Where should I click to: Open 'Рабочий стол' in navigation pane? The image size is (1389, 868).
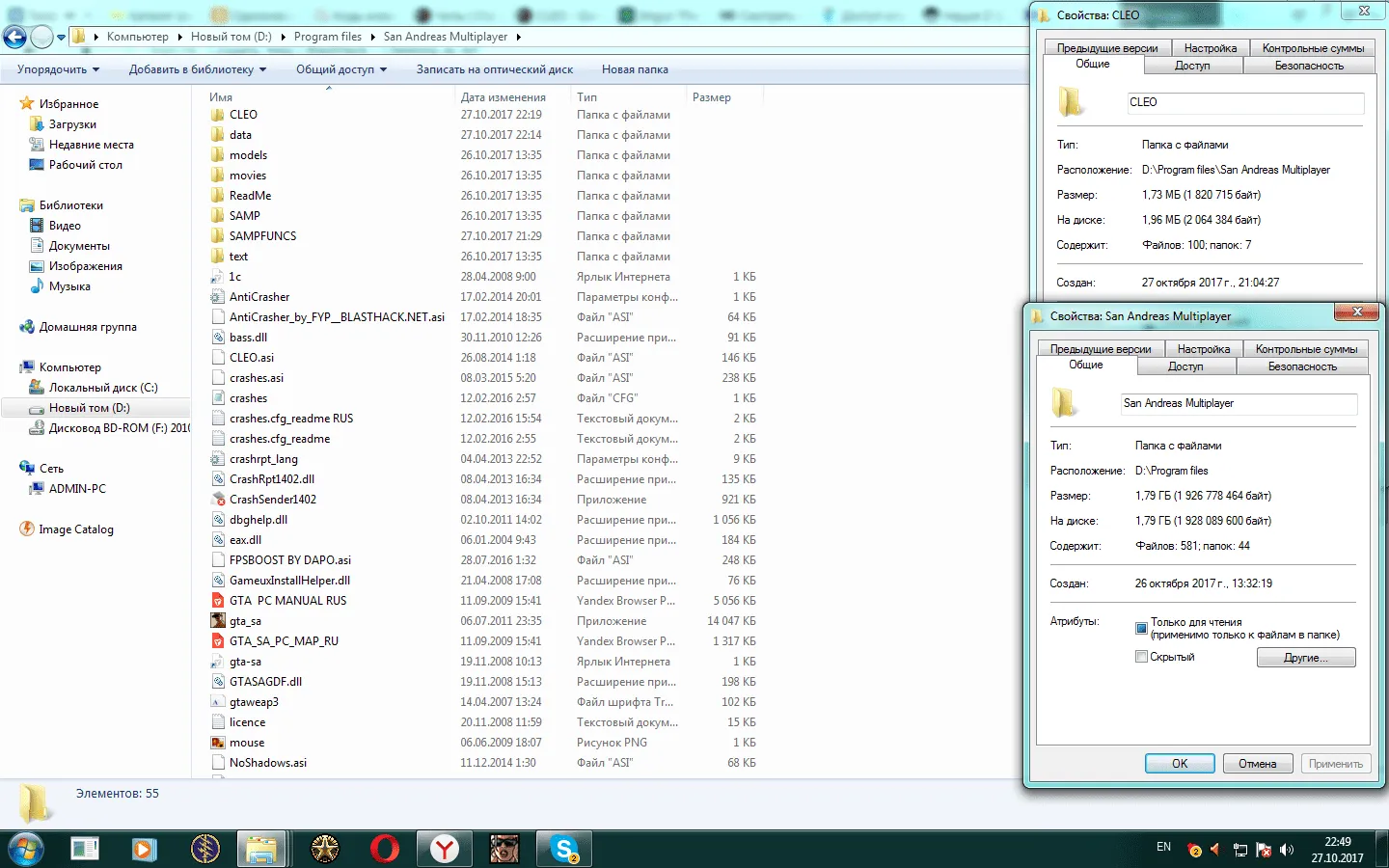pyautogui.click(x=86, y=165)
